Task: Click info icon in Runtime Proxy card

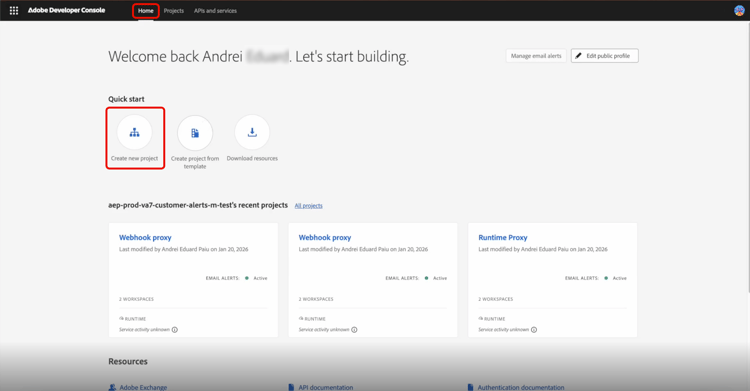Action: click(534, 330)
